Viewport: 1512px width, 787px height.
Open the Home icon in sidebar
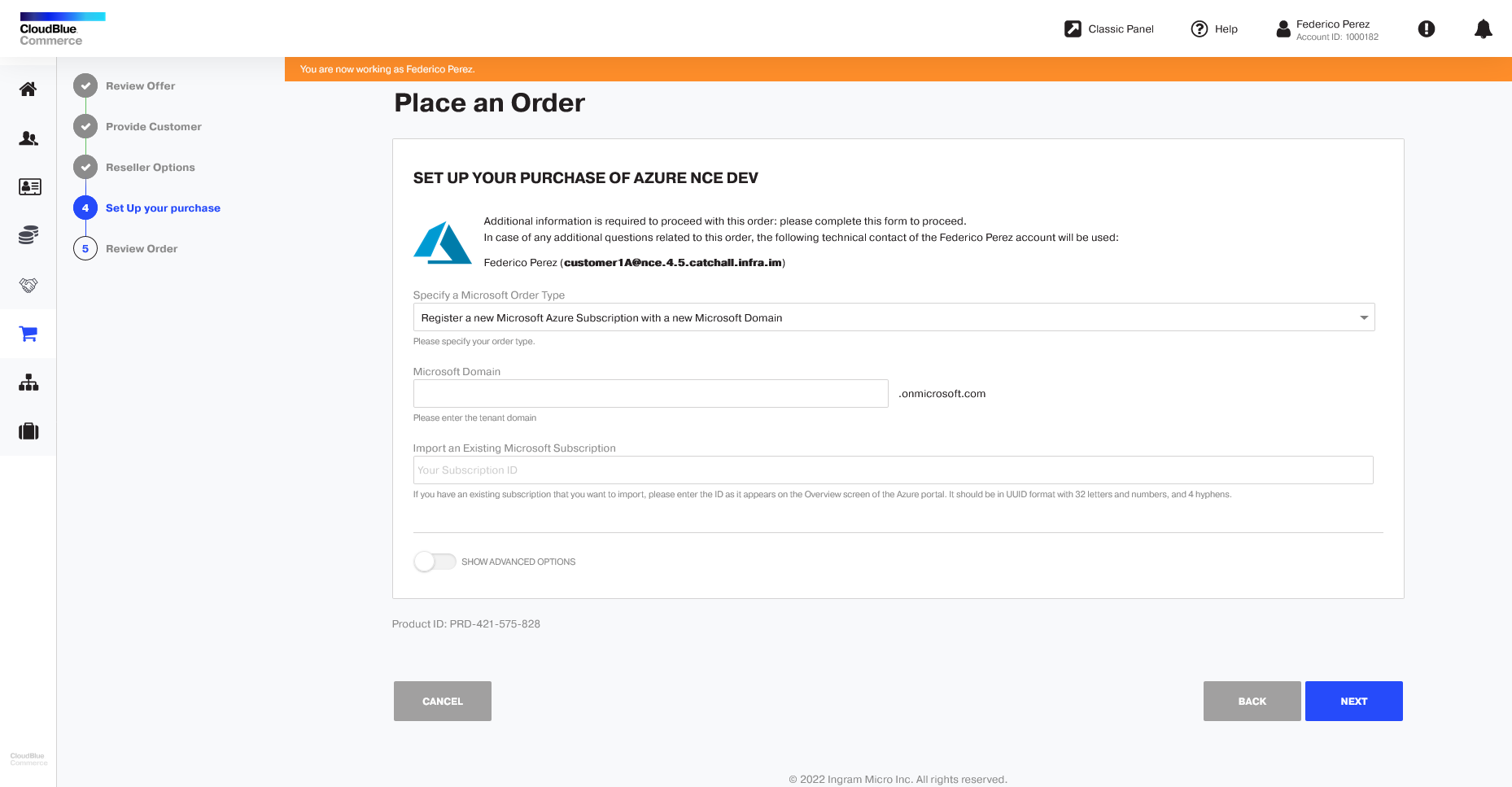(x=28, y=90)
